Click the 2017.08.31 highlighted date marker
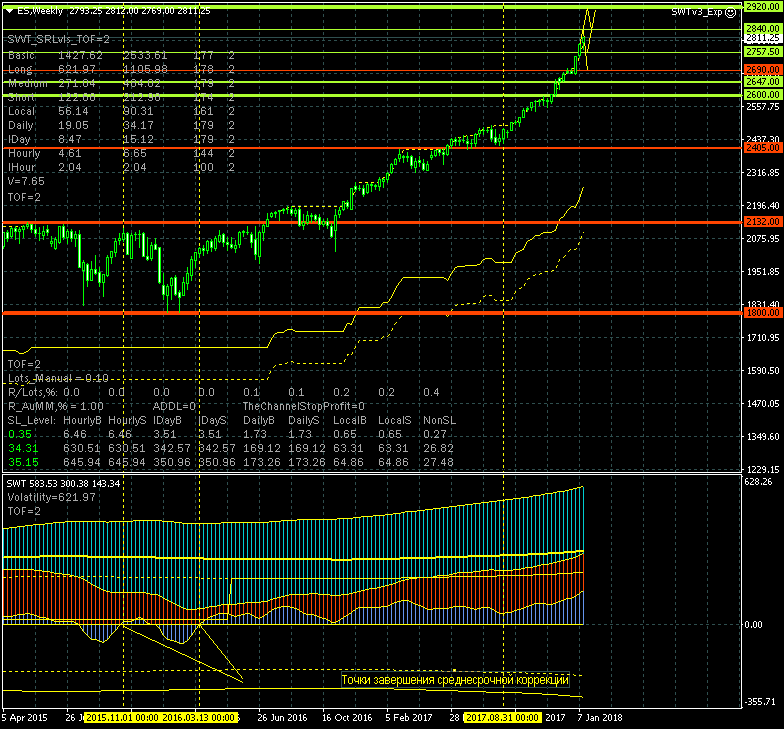784x729 pixels. tap(501, 717)
